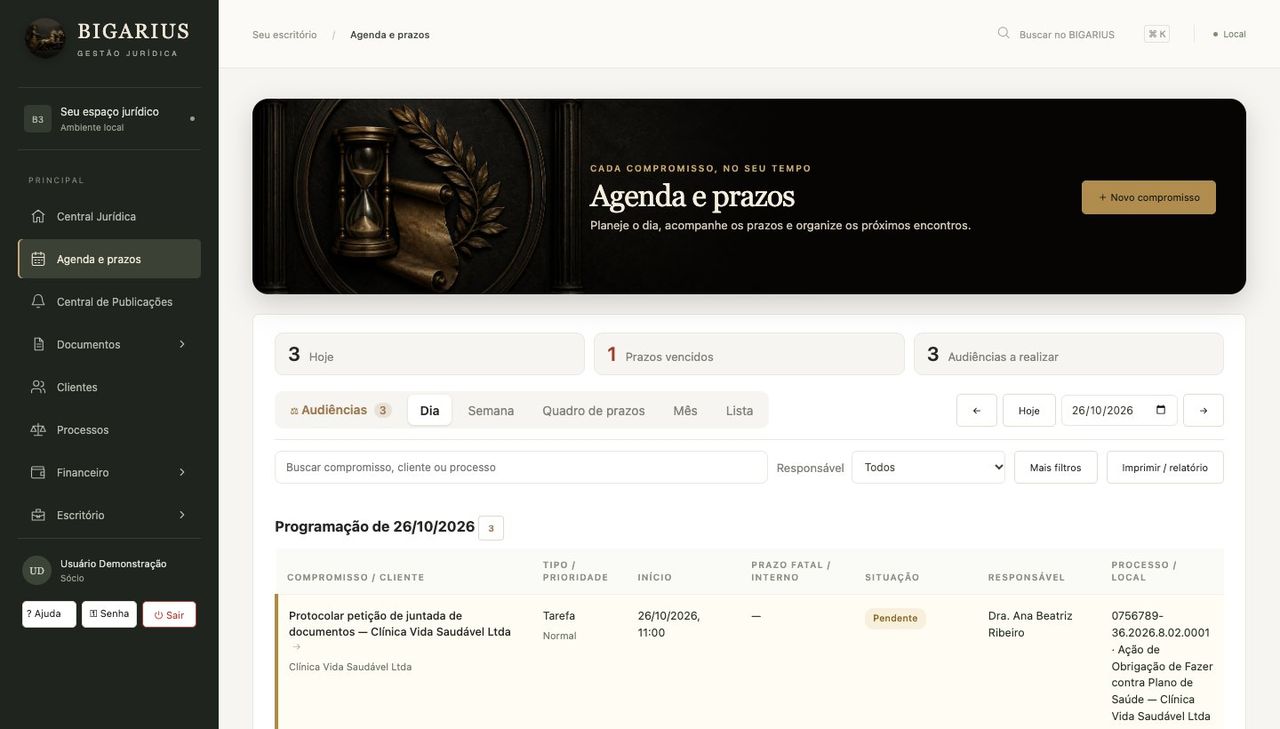
Task: Click the Ajuda button
Action: [49, 614]
